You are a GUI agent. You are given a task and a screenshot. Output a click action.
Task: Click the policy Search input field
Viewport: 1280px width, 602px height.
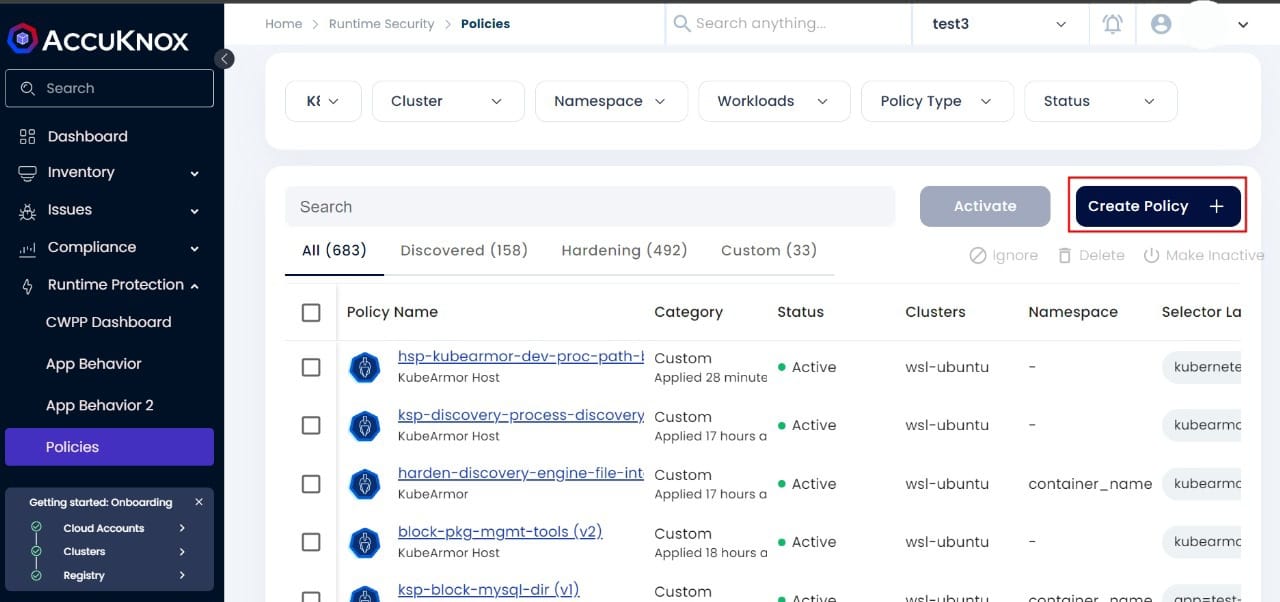pyautogui.click(x=590, y=207)
